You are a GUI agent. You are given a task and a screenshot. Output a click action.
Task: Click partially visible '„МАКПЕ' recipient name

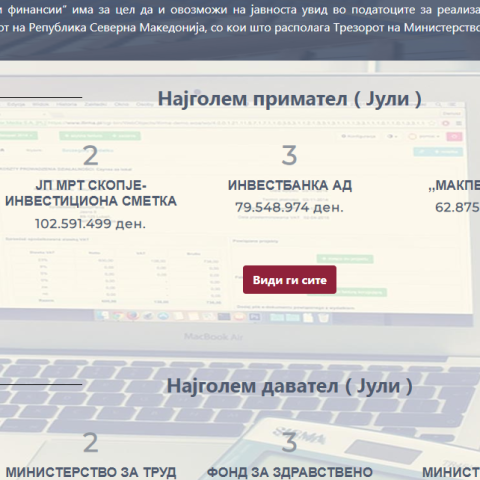point(454,186)
